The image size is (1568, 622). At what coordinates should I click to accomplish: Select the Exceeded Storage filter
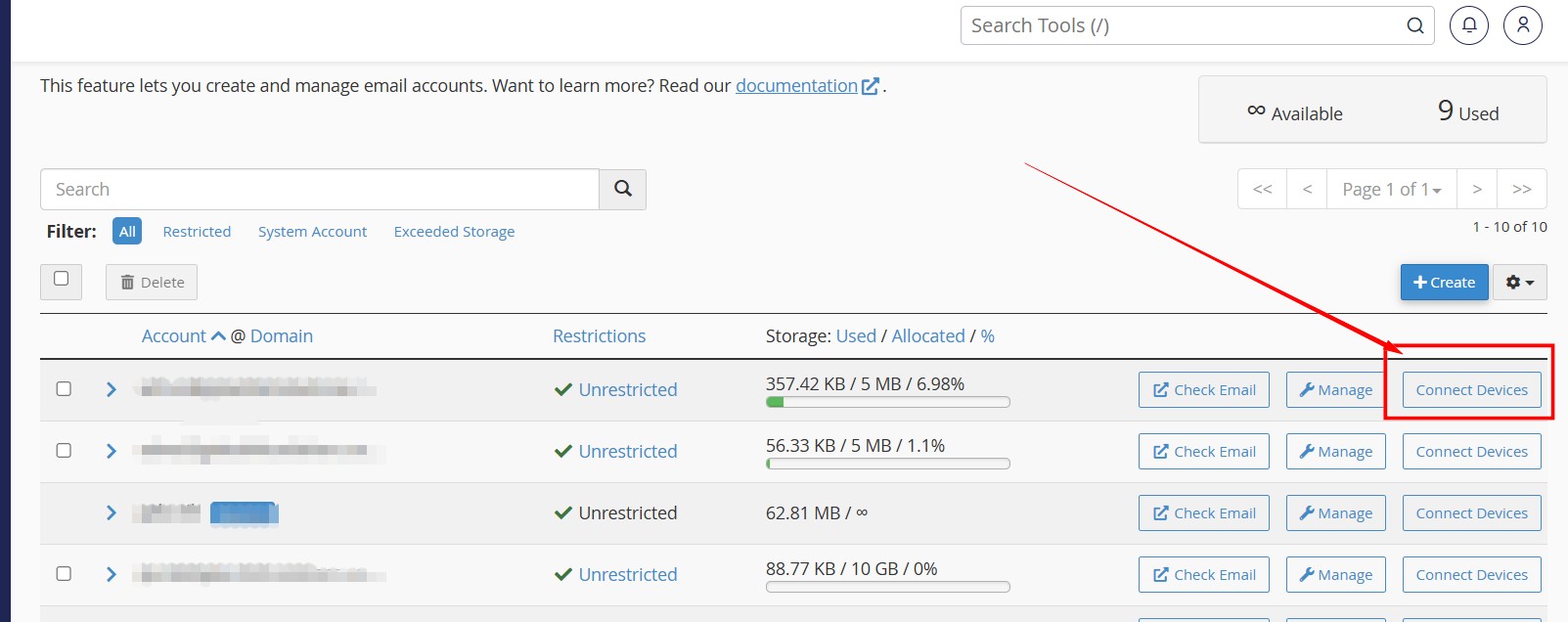tap(454, 232)
